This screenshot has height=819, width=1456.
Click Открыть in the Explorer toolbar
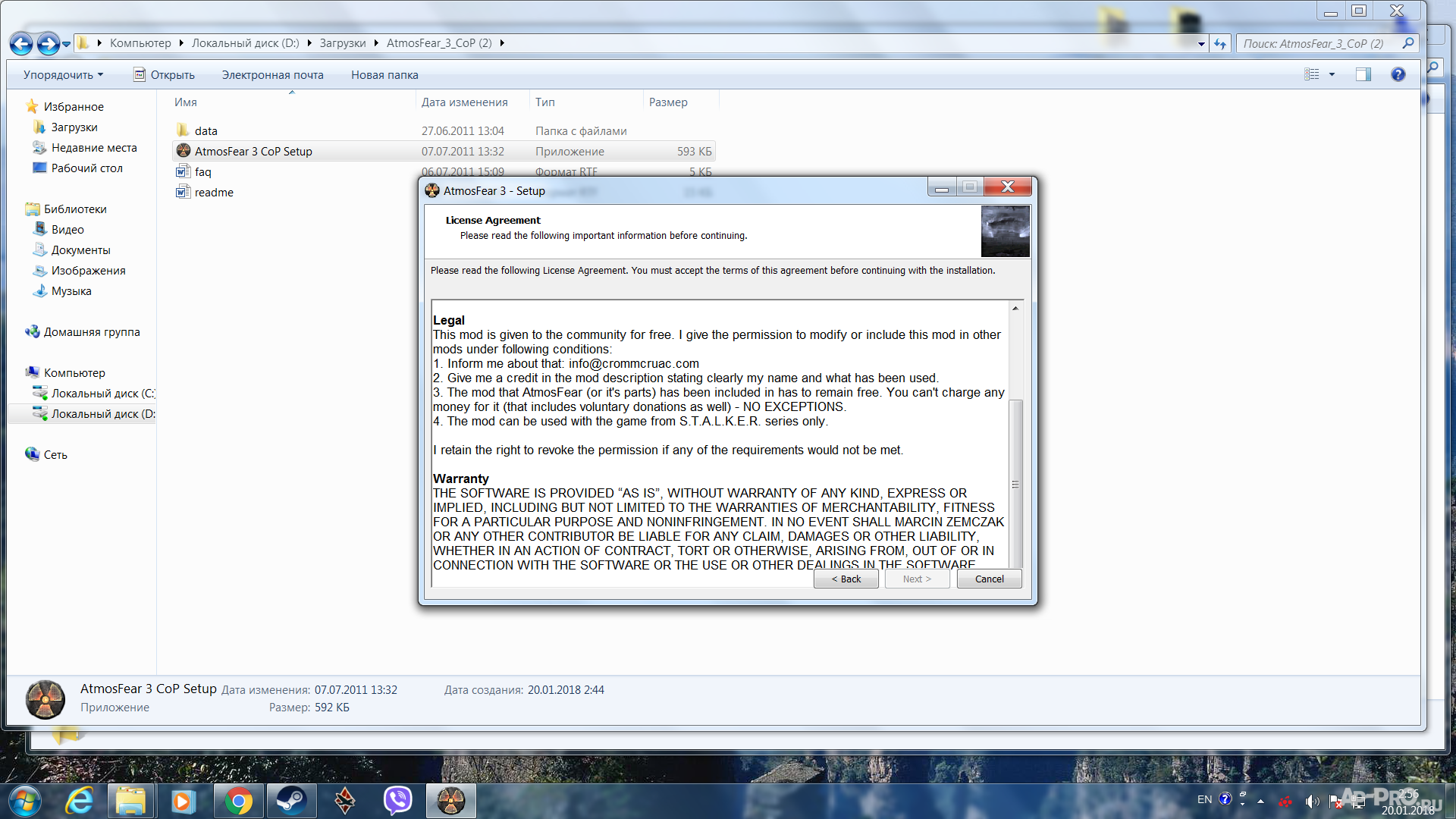[x=165, y=74]
